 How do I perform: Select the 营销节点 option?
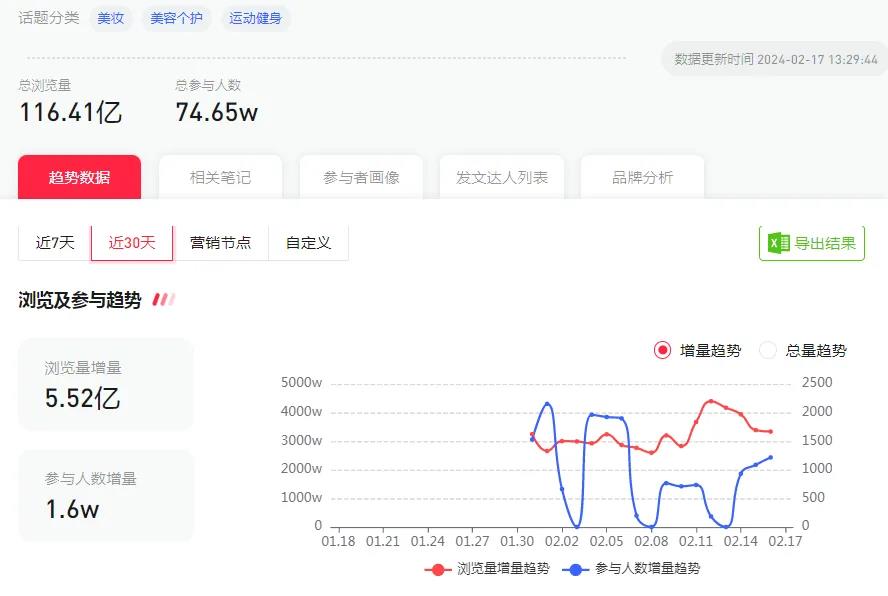point(221,242)
